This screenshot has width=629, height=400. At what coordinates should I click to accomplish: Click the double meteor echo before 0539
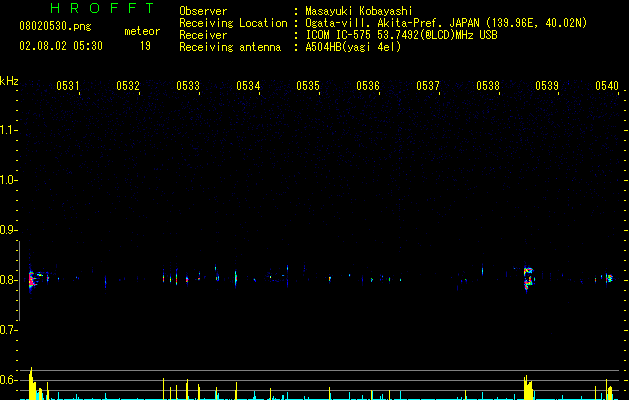point(529,278)
